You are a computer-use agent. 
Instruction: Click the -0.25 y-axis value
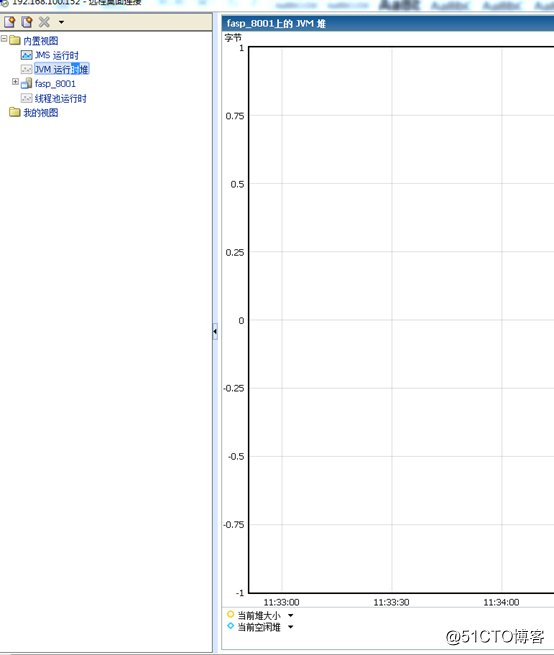tap(234, 388)
